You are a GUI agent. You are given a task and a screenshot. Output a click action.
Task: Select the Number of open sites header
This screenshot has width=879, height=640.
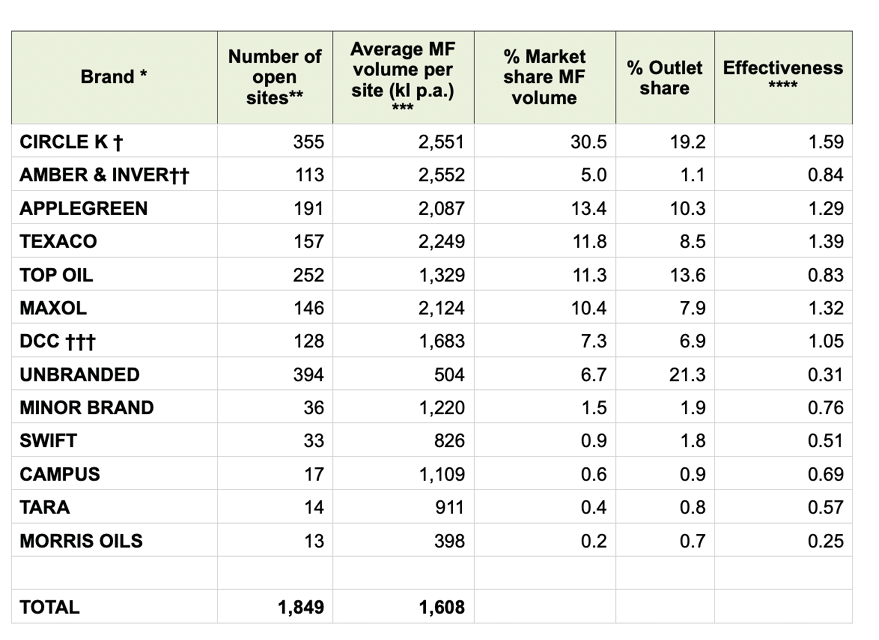pyautogui.click(x=275, y=77)
